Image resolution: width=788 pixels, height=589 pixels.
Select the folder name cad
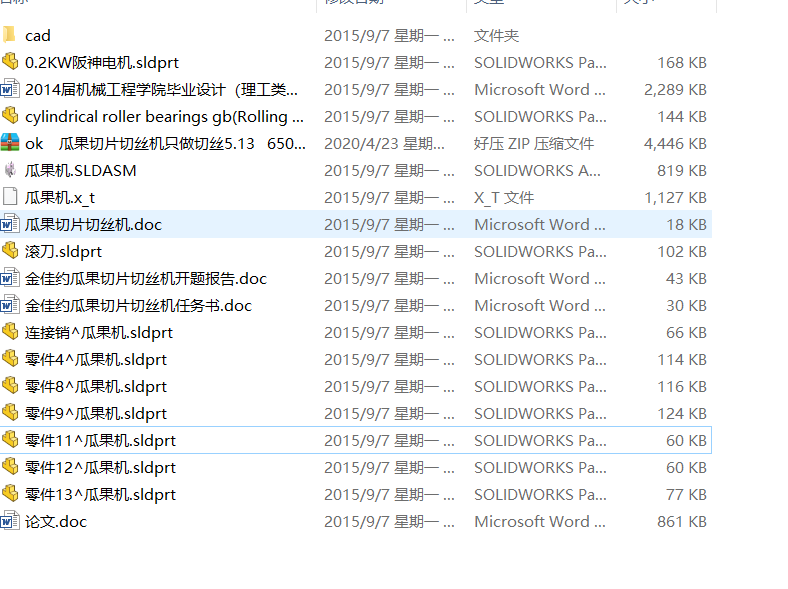click(x=38, y=36)
